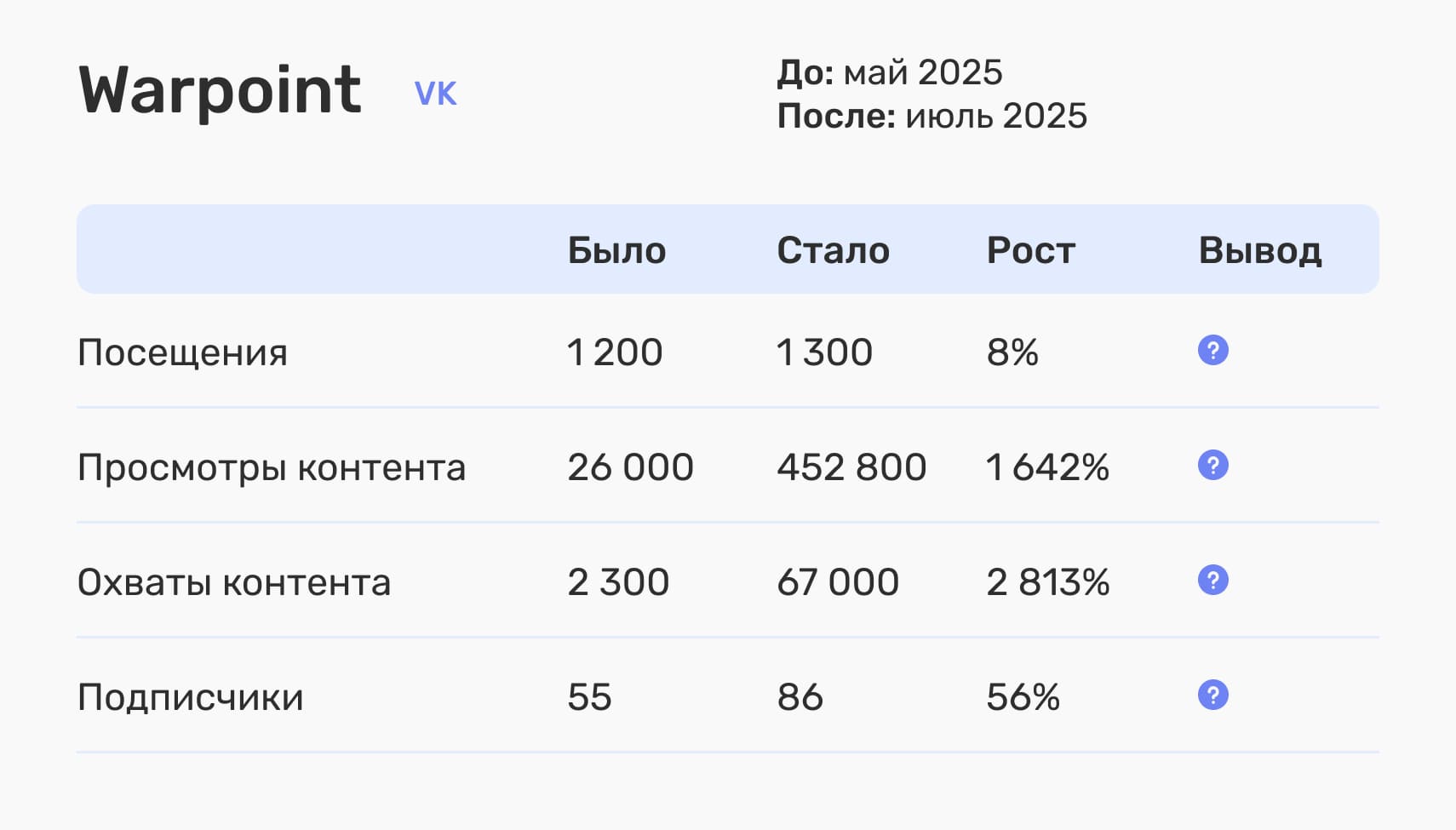Click the Рост column header
Viewport: 1456px width, 830px height.
coord(1030,250)
